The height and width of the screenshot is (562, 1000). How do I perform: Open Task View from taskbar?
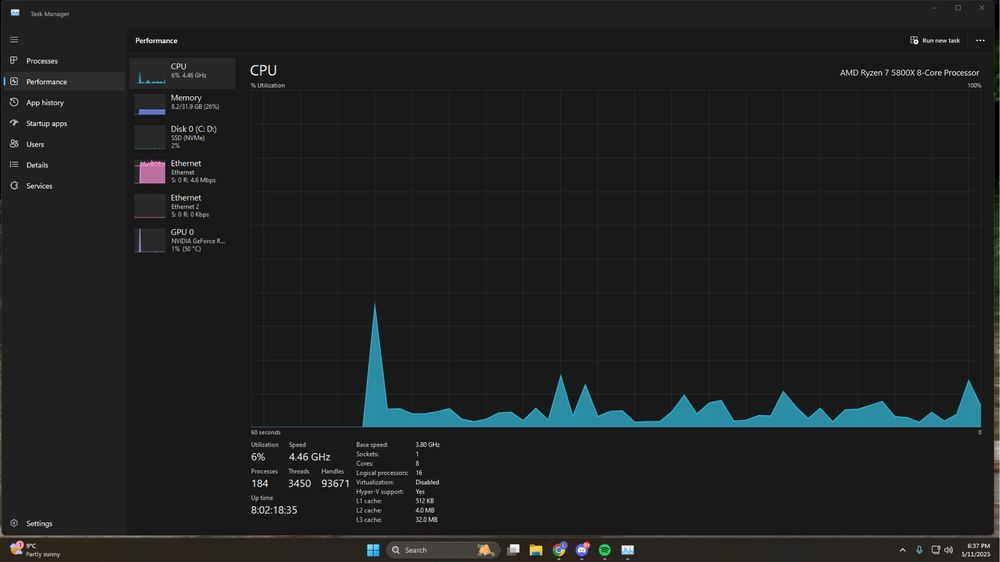pos(513,550)
